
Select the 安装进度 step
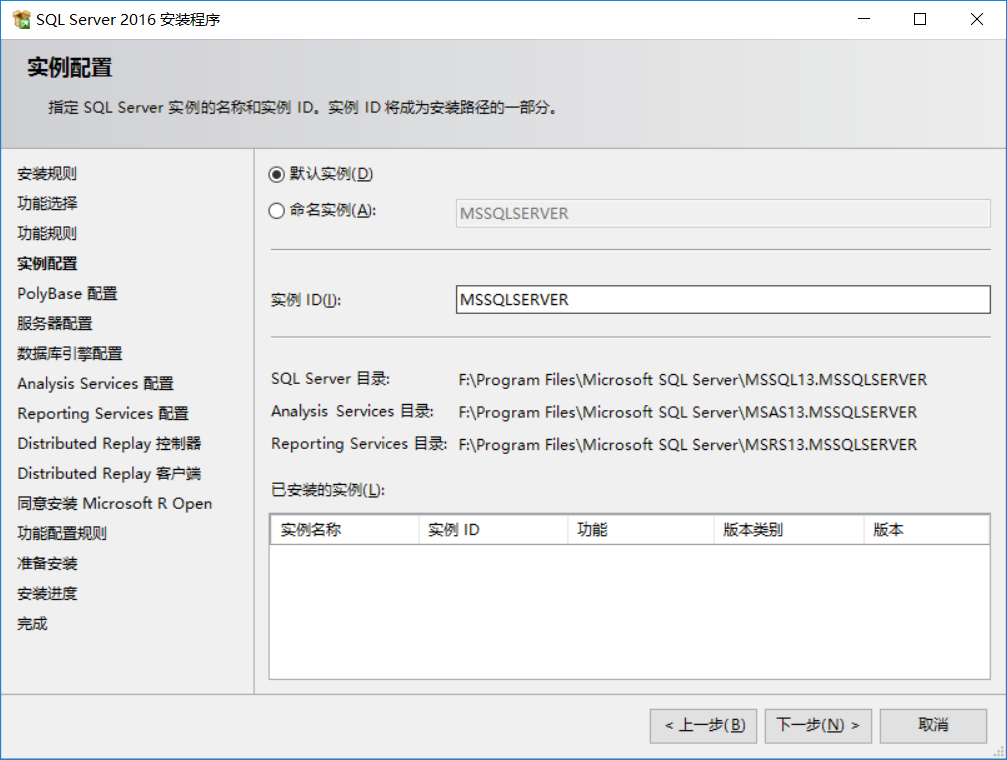point(47,594)
